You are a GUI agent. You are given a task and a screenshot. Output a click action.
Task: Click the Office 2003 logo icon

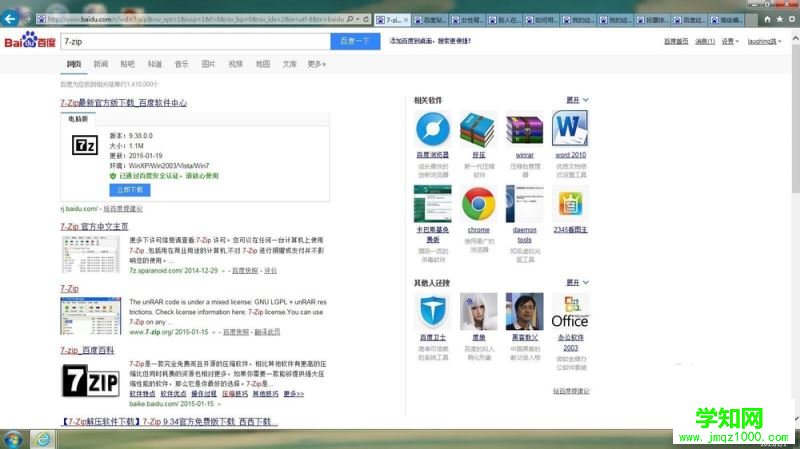(570, 312)
